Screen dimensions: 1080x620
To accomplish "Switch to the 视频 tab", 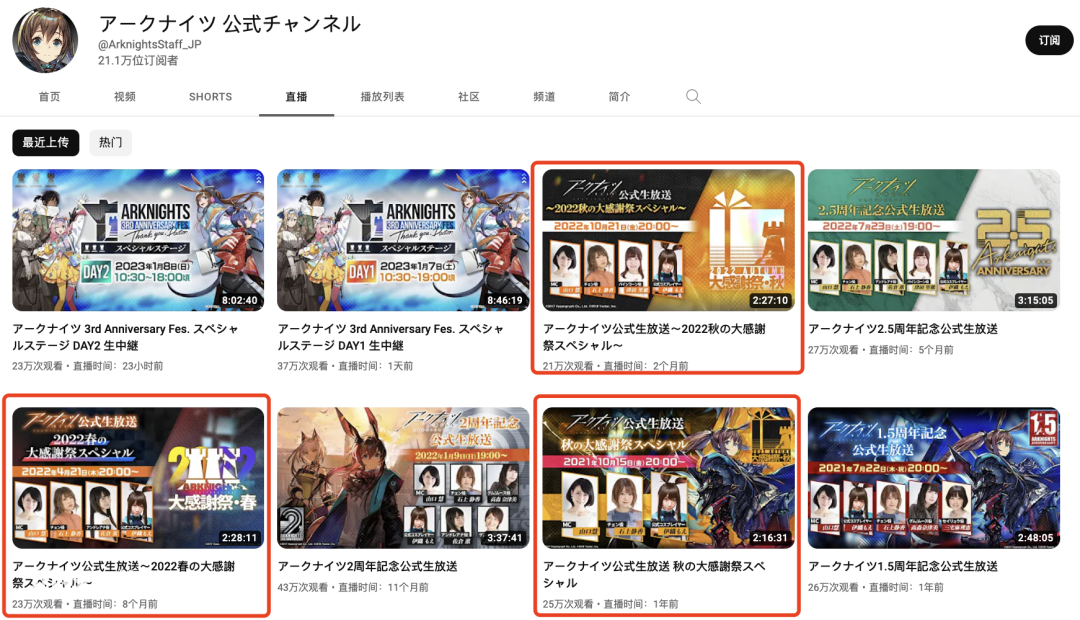I will click(x=125, y=97).
